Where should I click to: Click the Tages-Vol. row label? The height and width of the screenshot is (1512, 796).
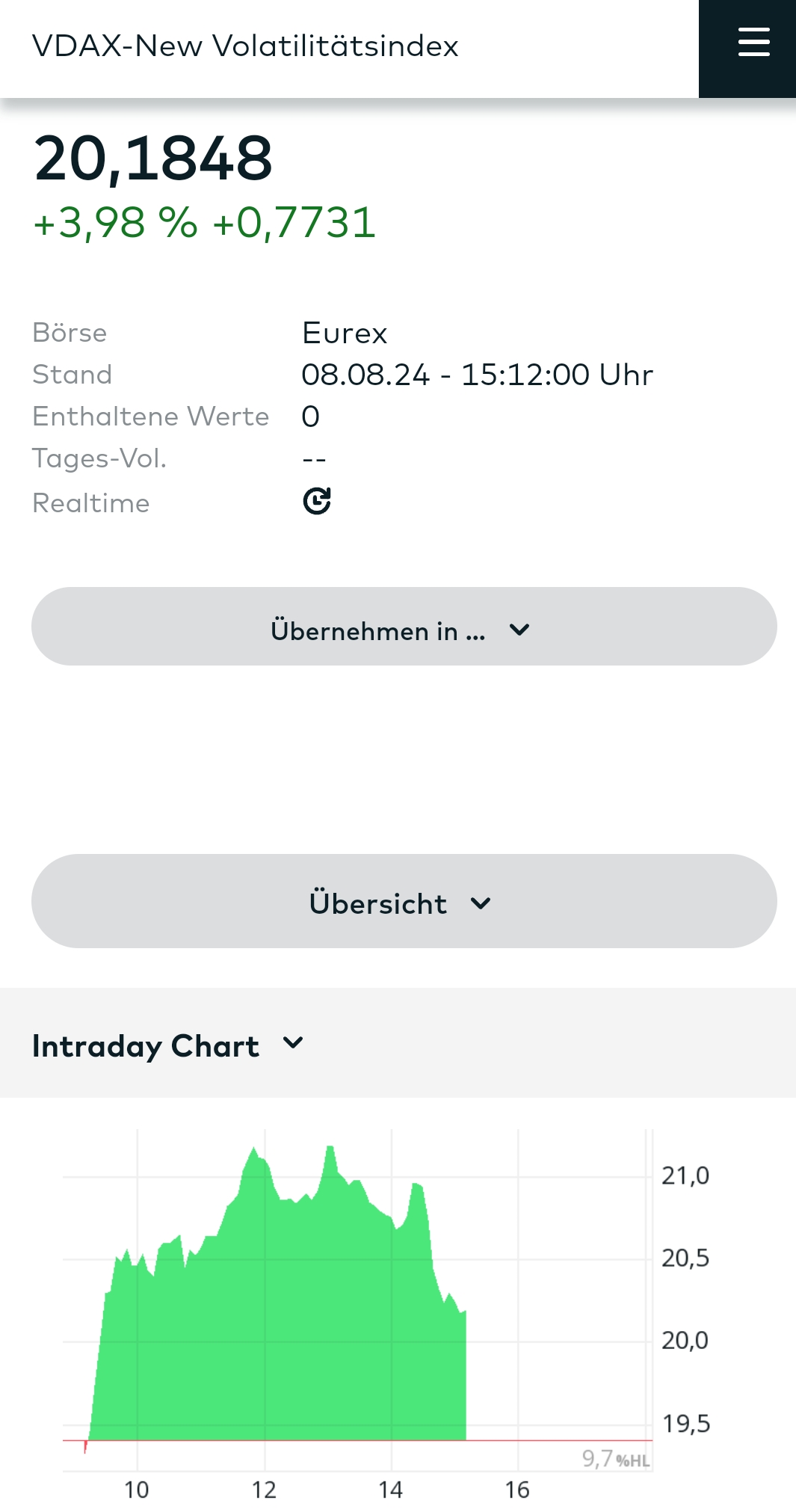pos(99,458)
